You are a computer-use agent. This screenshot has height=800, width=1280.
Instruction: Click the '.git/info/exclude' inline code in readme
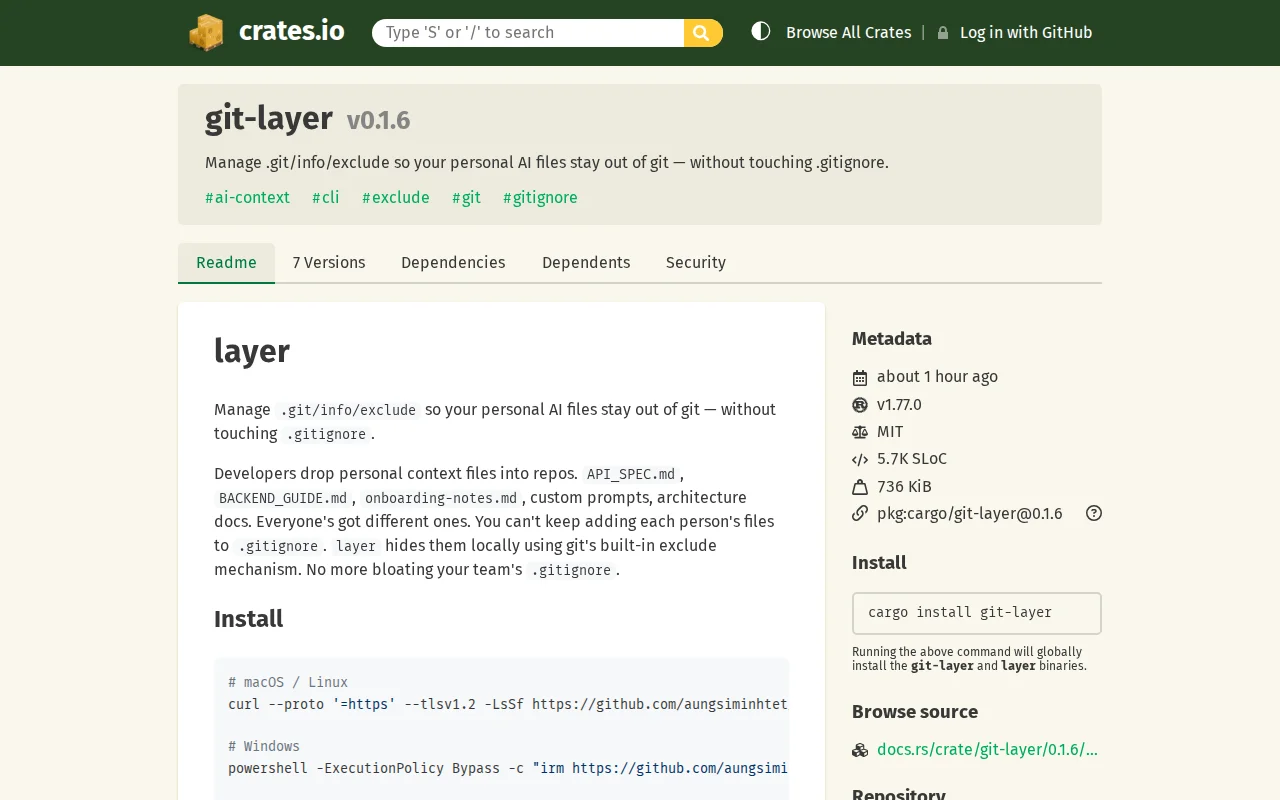point(348,410)
